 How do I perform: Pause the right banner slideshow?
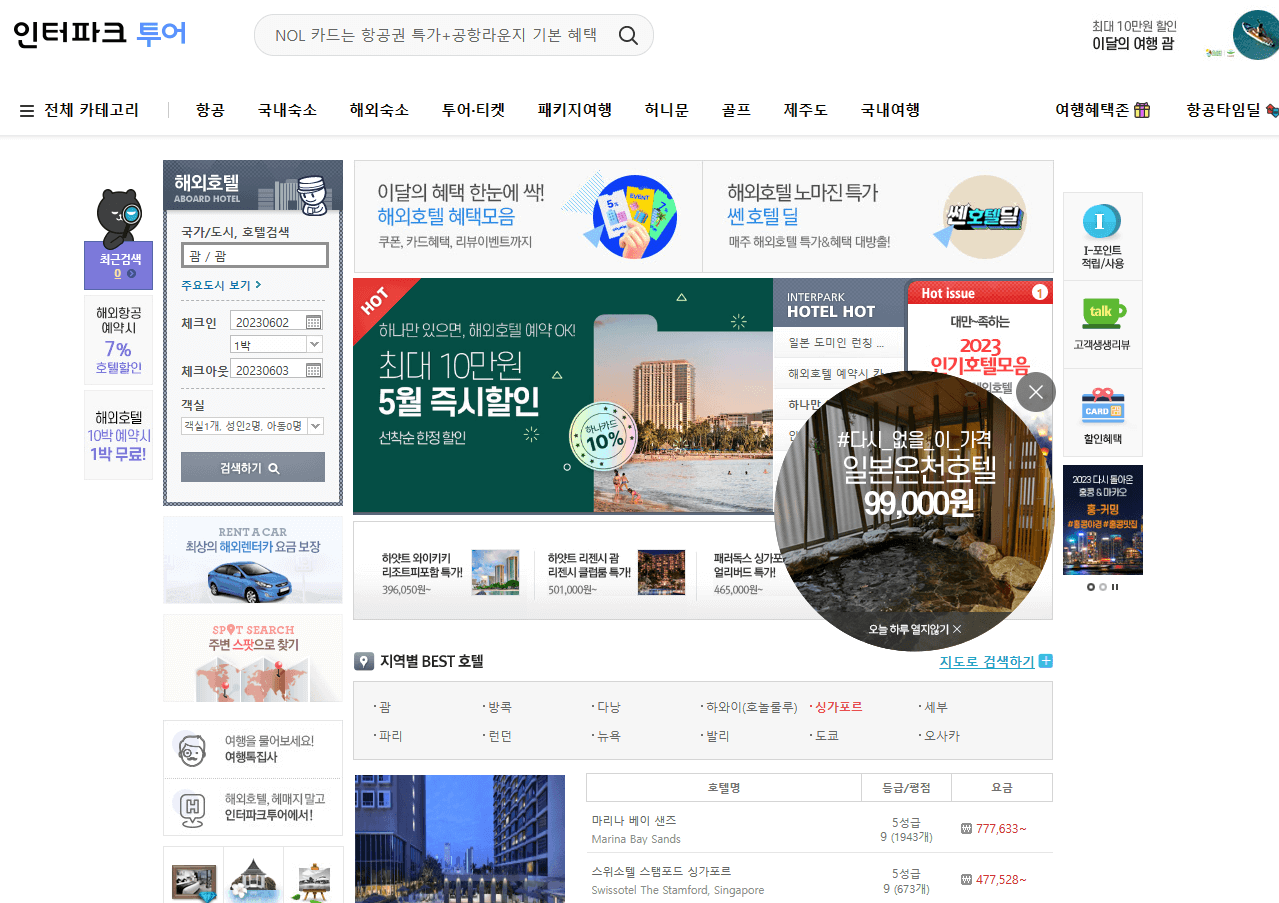click(x=1115, y=587)
